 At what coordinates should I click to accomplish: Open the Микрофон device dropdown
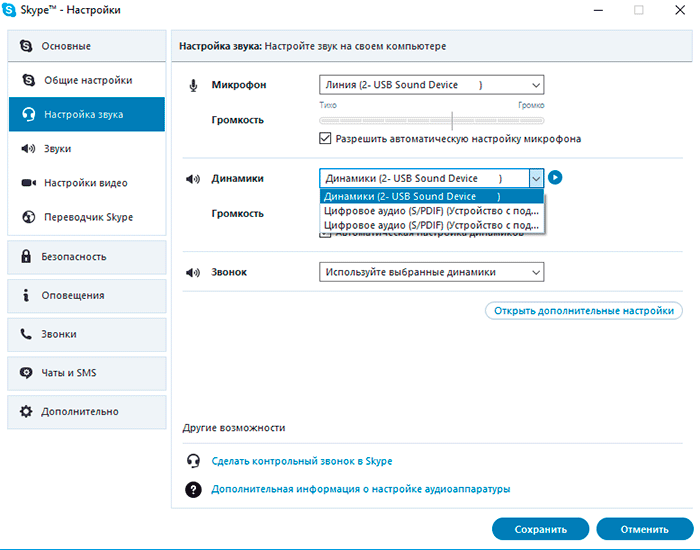coord(431,85)
